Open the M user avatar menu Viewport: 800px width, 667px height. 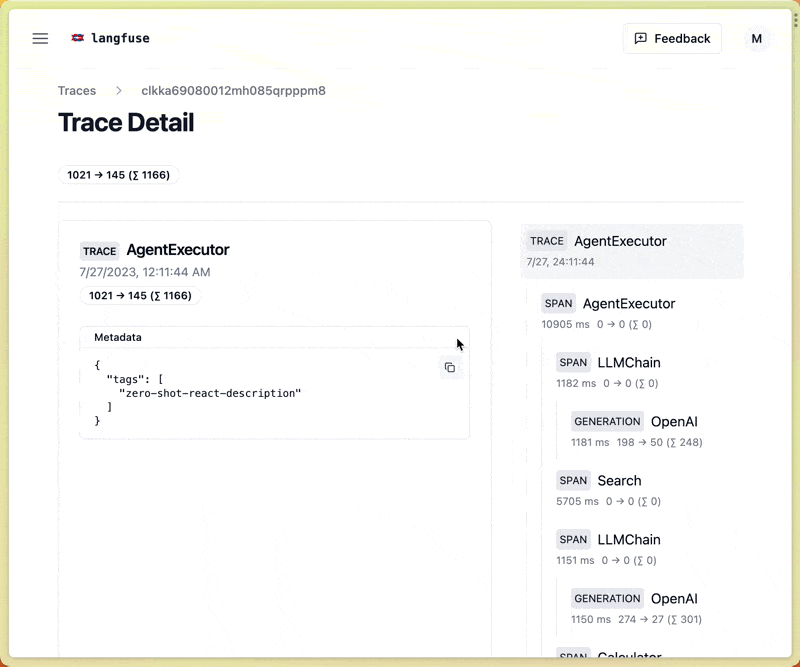pyautogui.click(x=757, y=38)
